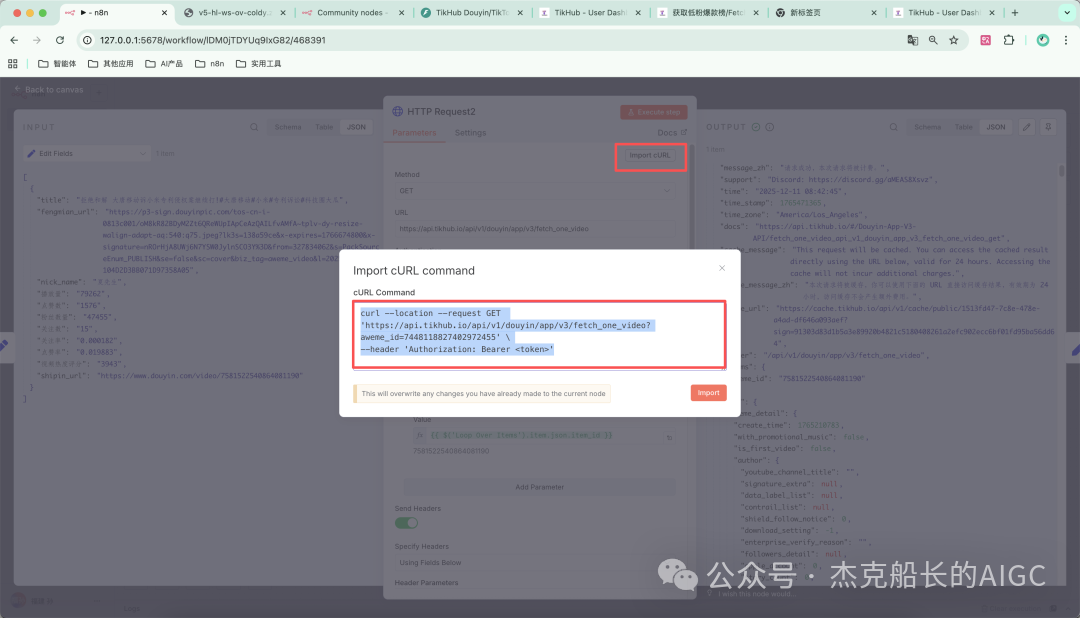Click the Import cURL button
This screenshot has width=1080, height=618.
tap(650, 156)
